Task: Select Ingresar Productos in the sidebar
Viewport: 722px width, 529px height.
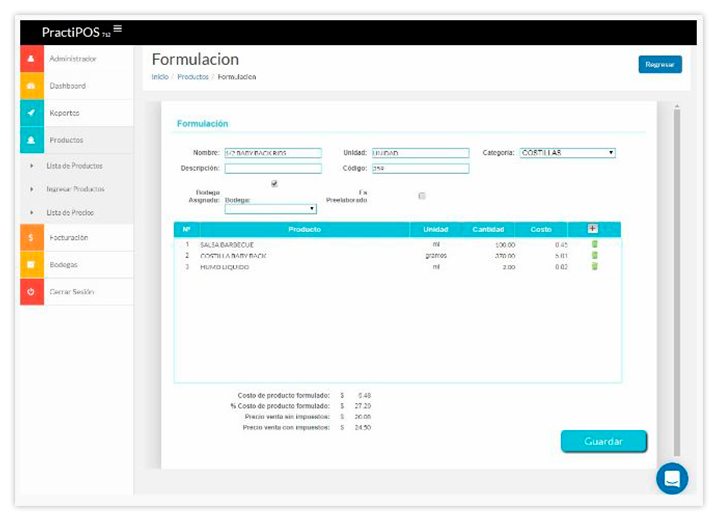Action: [x=75, y=189]
